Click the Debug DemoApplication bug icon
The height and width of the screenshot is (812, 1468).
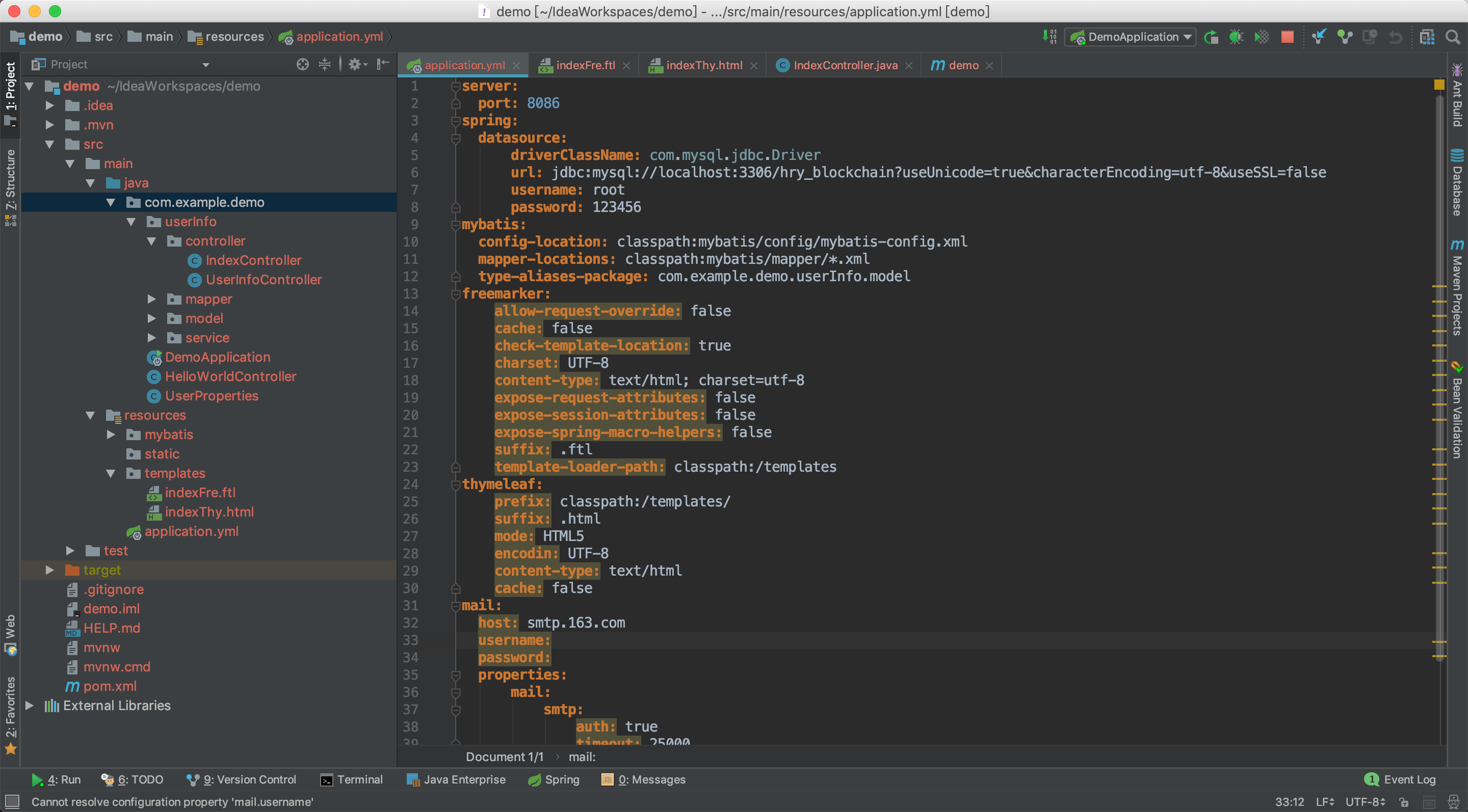click(x=1236, y=37)
